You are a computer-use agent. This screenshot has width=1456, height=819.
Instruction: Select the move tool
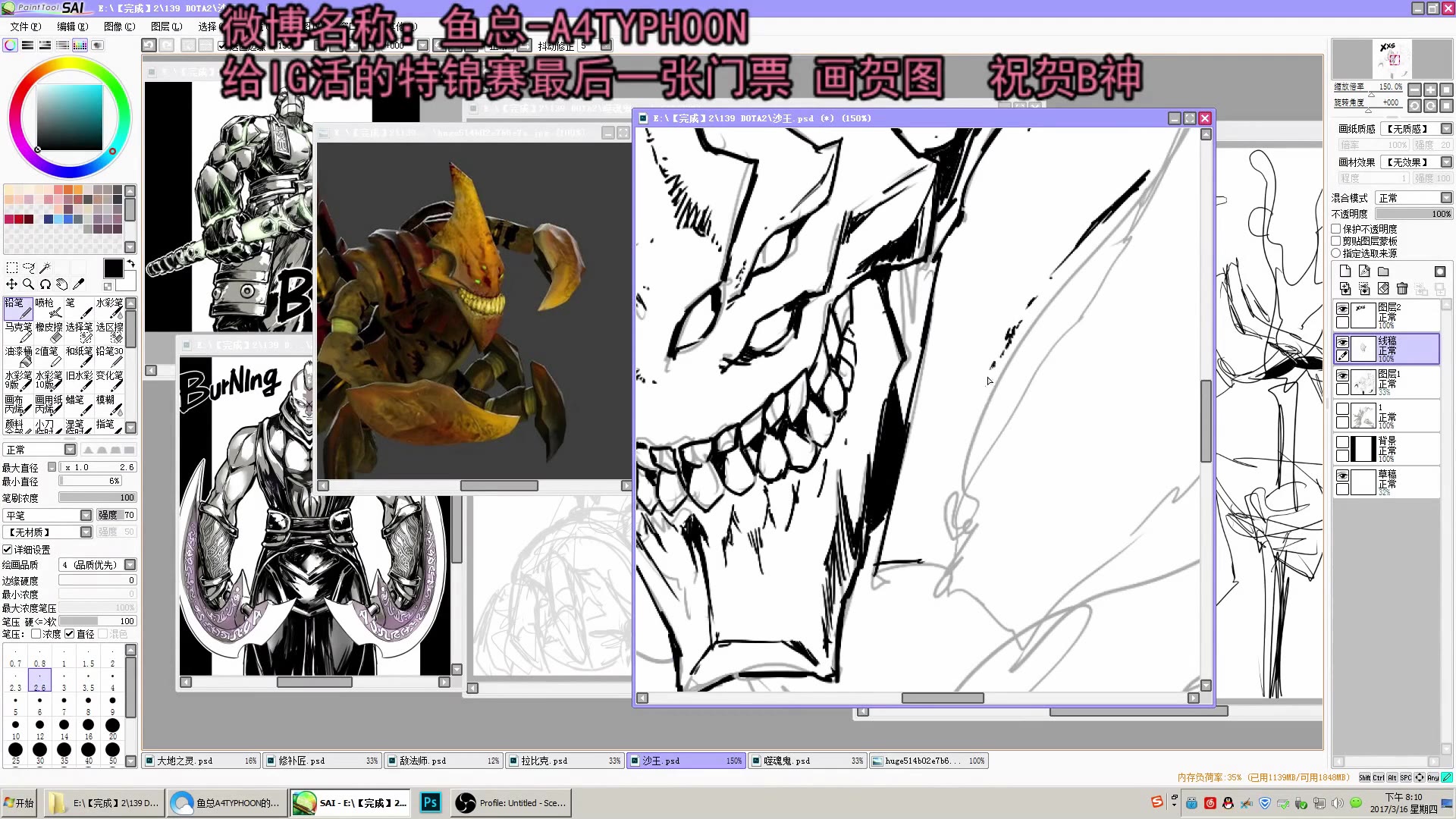[11, 284]
